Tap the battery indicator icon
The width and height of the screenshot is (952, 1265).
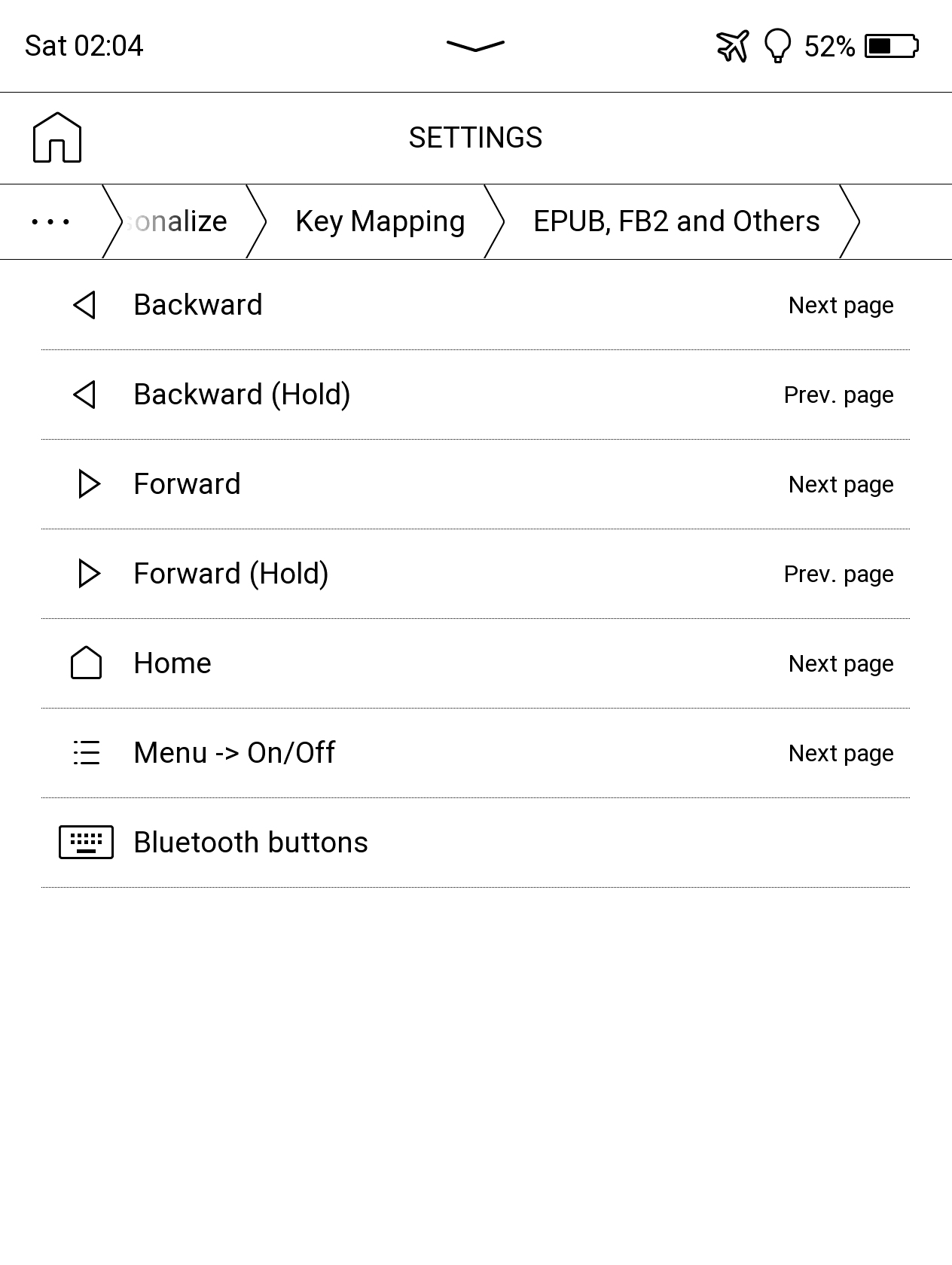[891, 46]
